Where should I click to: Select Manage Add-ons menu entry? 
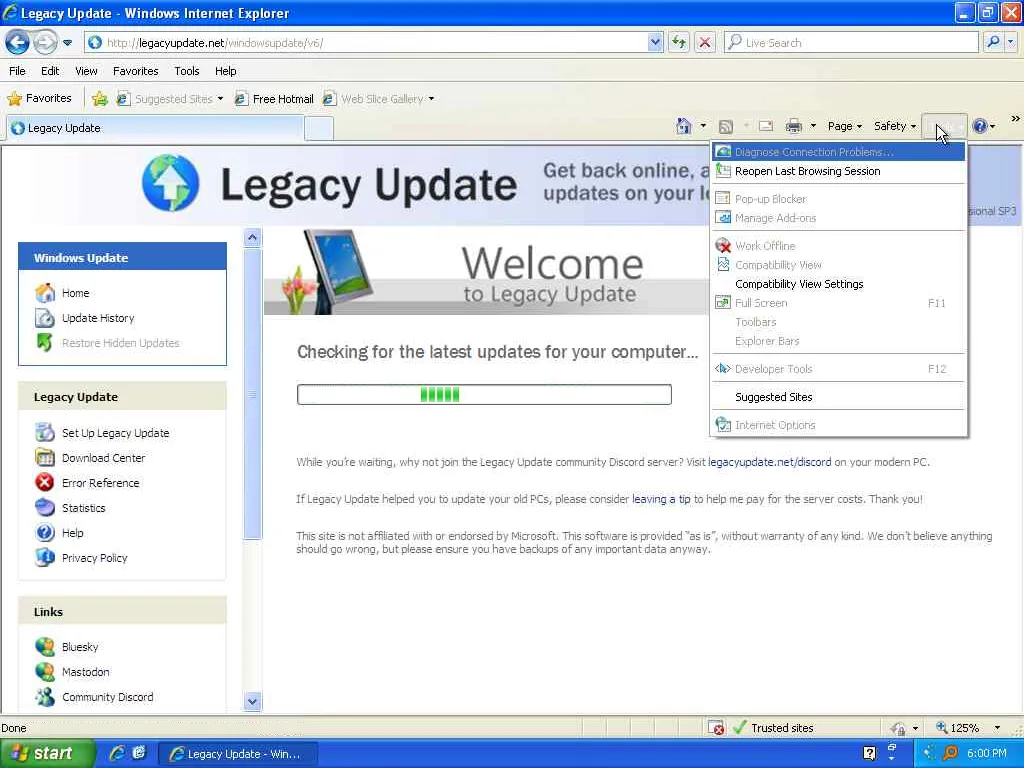(839, 218)
